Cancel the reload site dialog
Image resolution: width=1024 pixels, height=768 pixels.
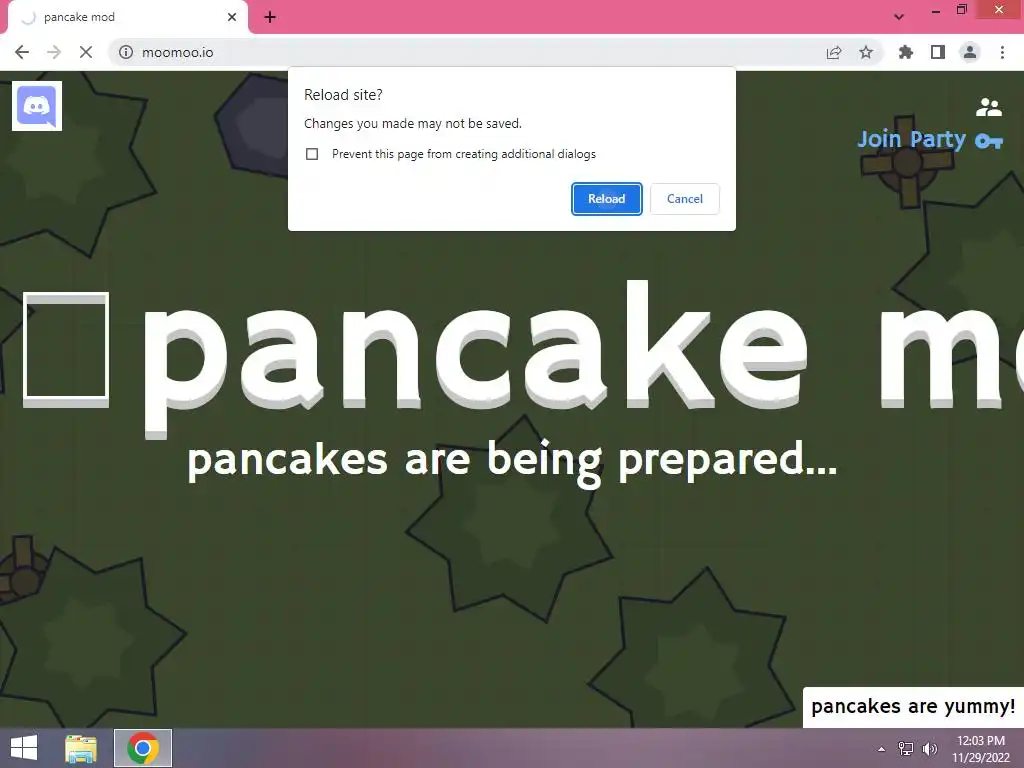click(684, 199)
